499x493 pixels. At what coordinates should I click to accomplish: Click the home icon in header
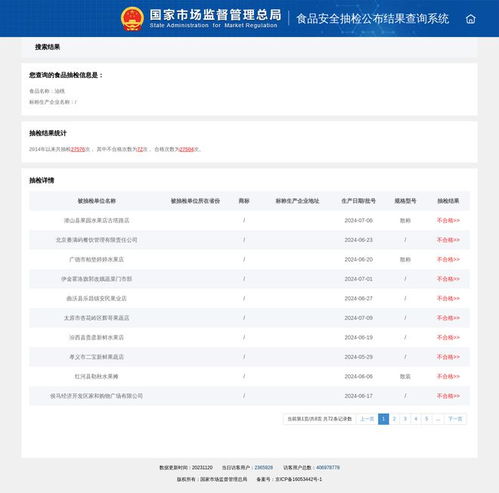click(x=470, y=19)
